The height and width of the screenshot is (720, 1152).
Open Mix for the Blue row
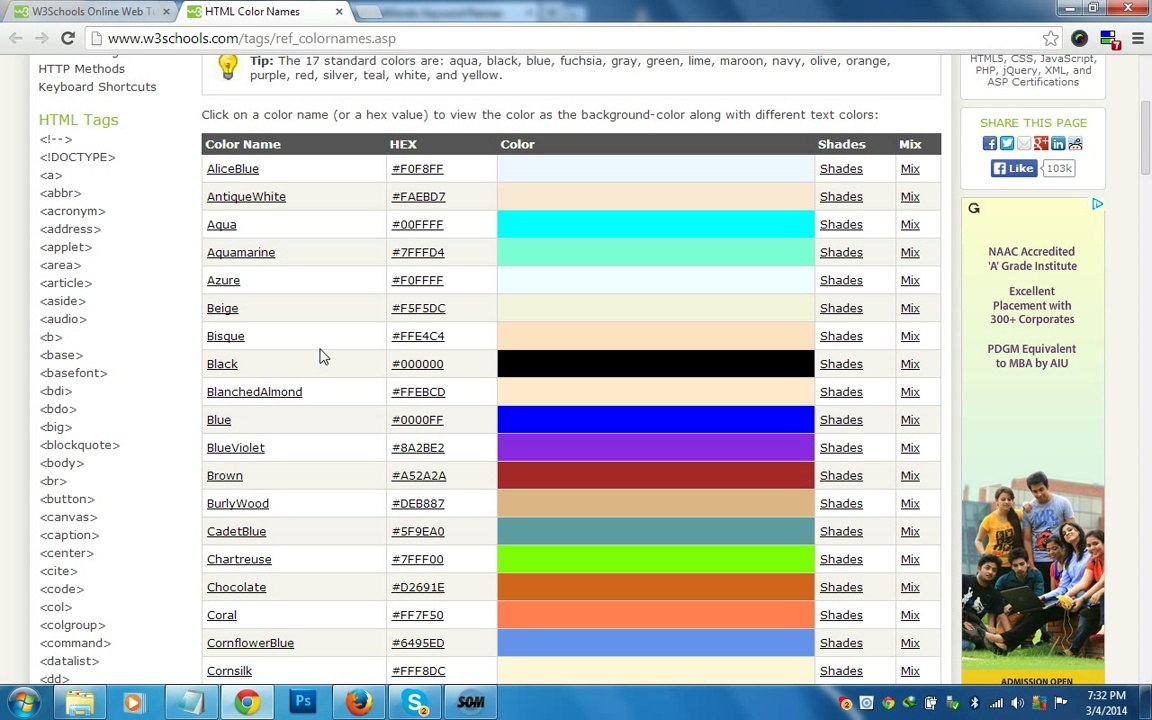point(910,420)
